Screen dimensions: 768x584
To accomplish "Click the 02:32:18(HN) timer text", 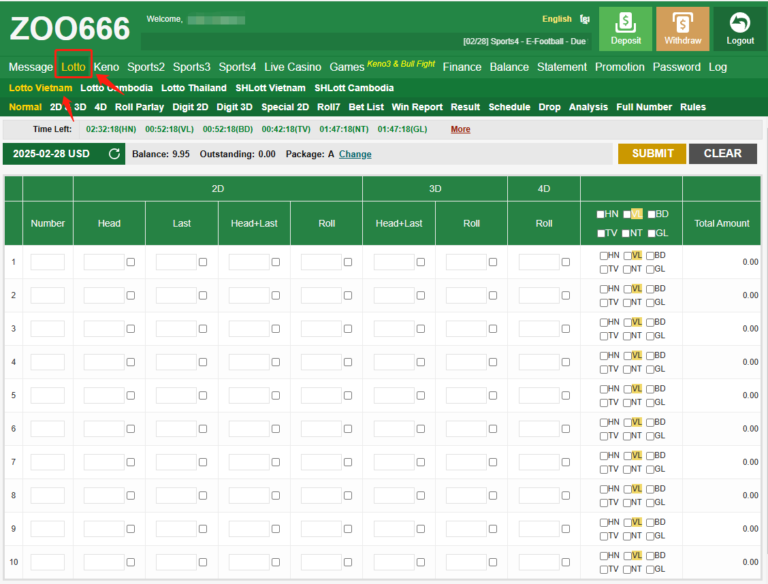I will click(x=111, y=129).
